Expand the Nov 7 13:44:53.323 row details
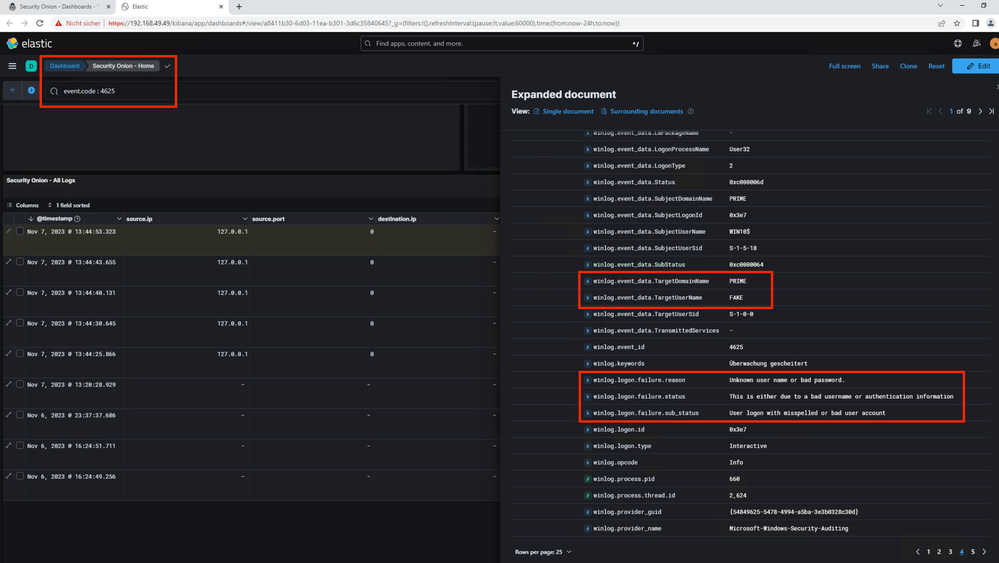 coord(8,231)
